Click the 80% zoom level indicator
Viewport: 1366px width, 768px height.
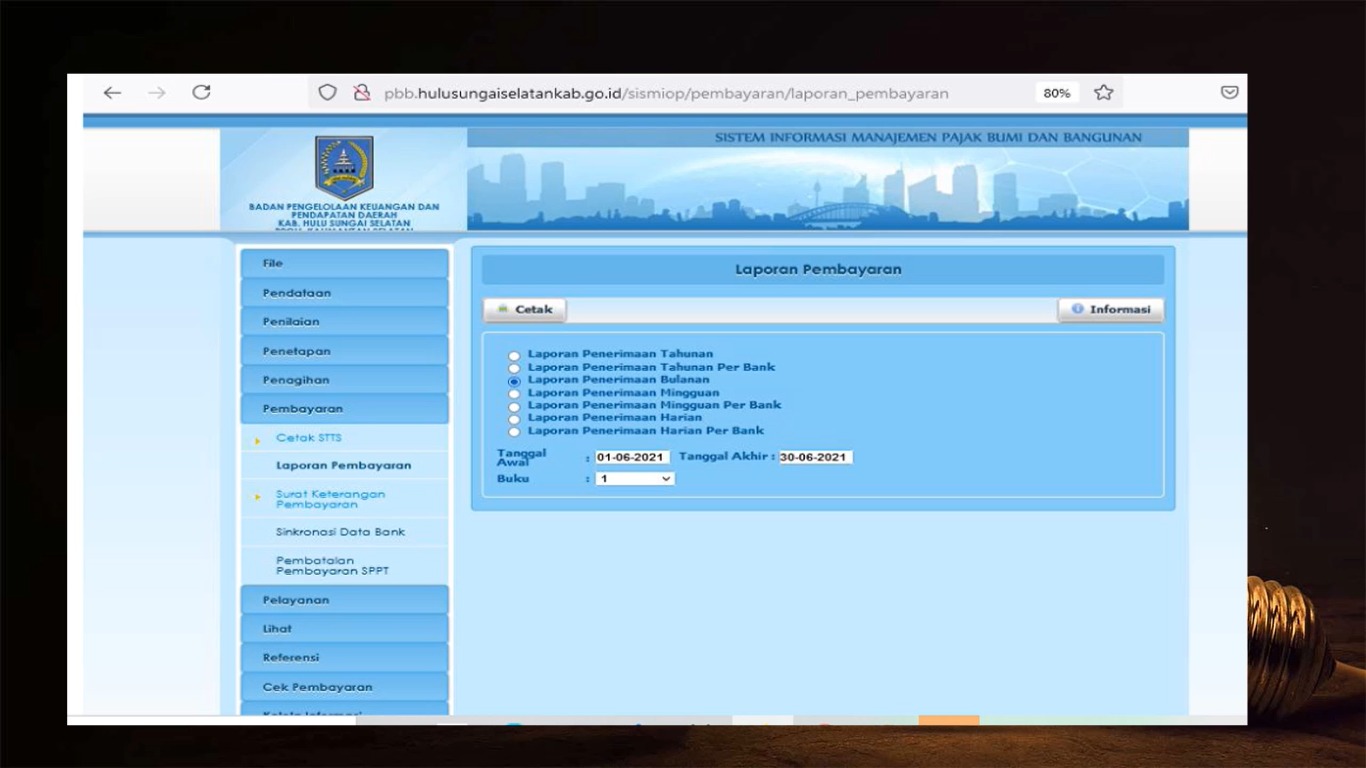pos(1057,93)
